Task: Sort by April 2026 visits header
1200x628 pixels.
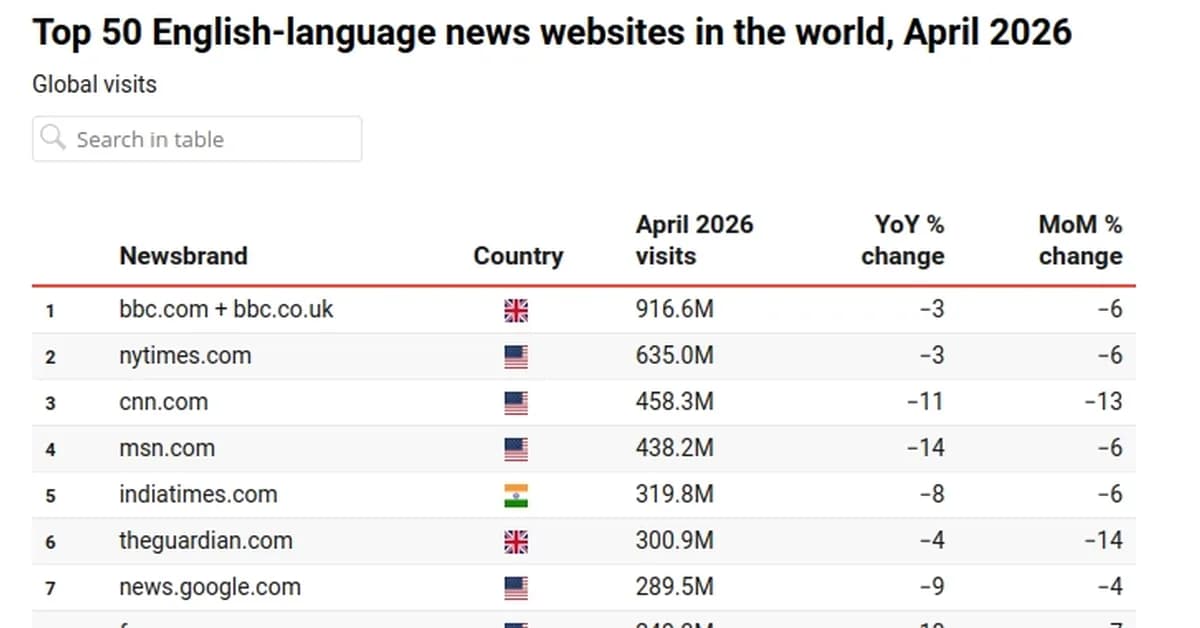Action: click(x=694, y=240)
